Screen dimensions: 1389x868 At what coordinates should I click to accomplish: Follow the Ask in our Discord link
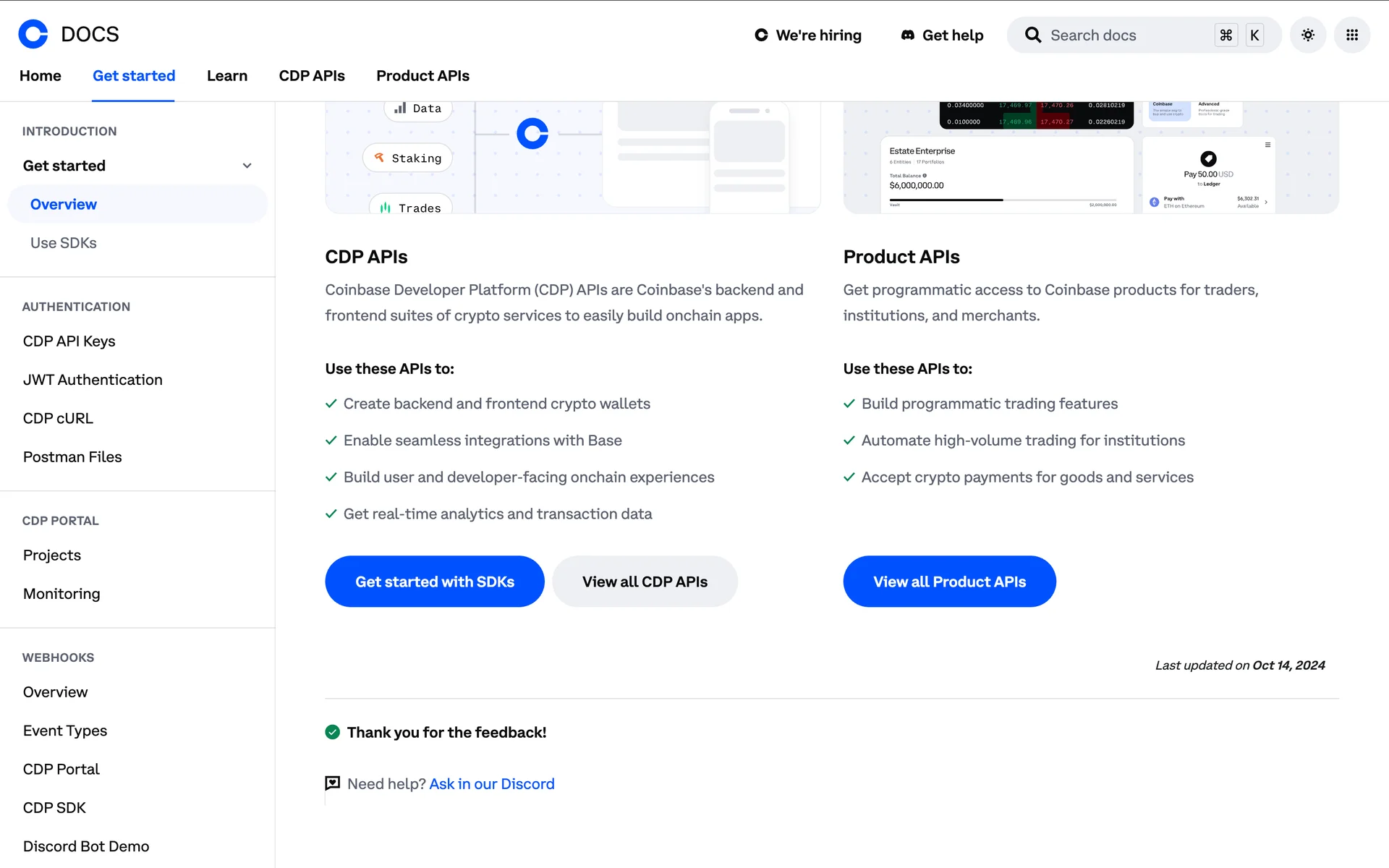point(492,784)
